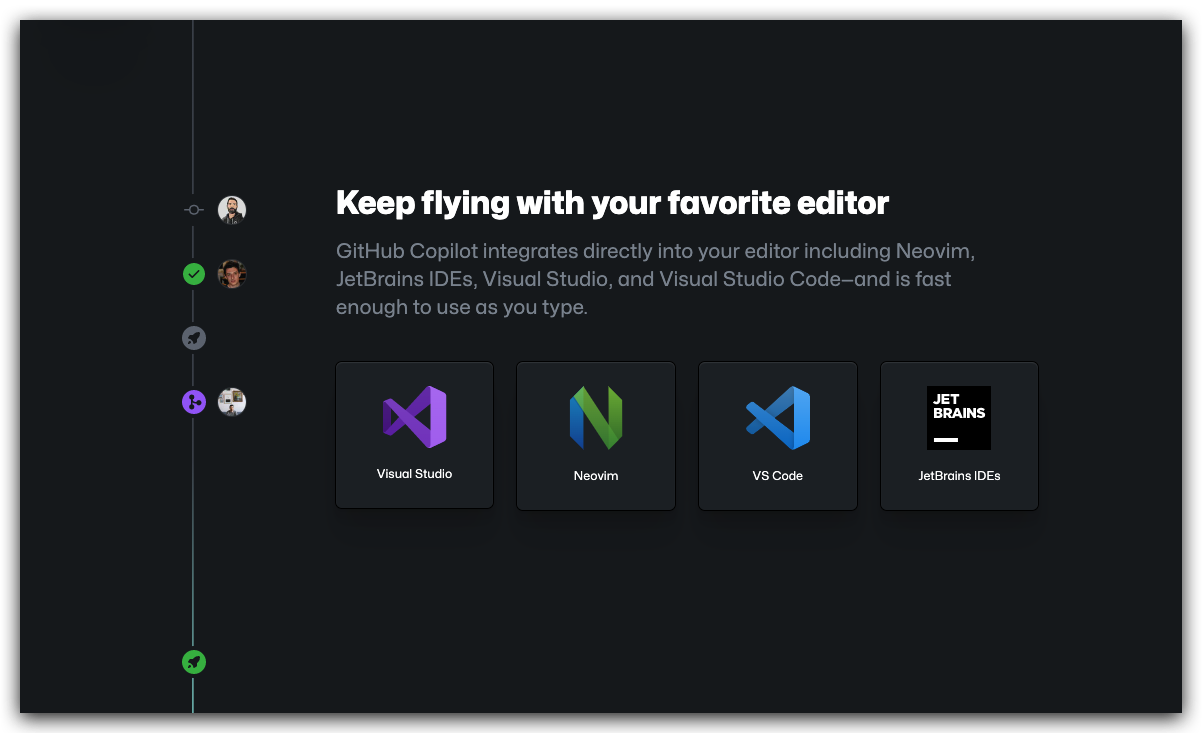The height and width of the screenshot is (733, 1202).
Task: Click the timeline line above the commit node
Action: point(193,100)
